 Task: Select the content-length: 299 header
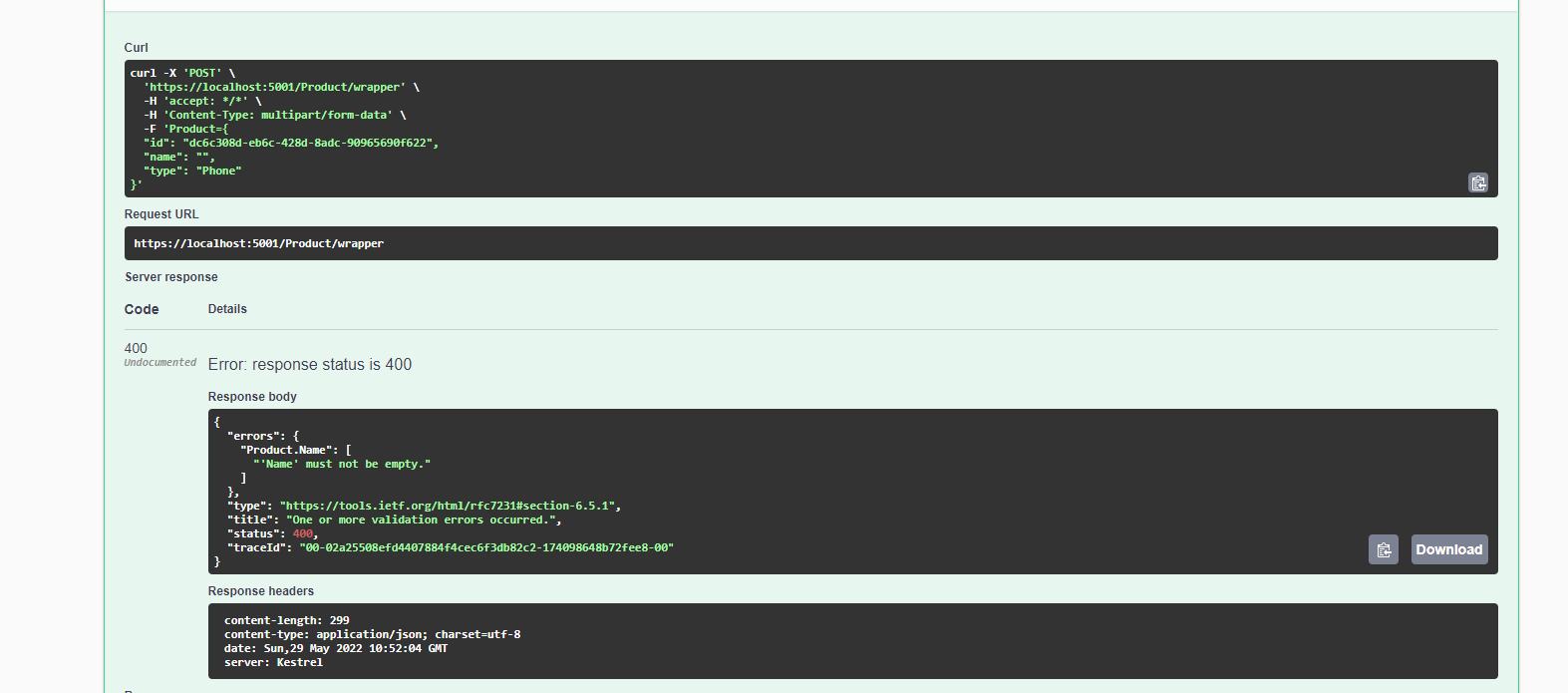point(287,620)
